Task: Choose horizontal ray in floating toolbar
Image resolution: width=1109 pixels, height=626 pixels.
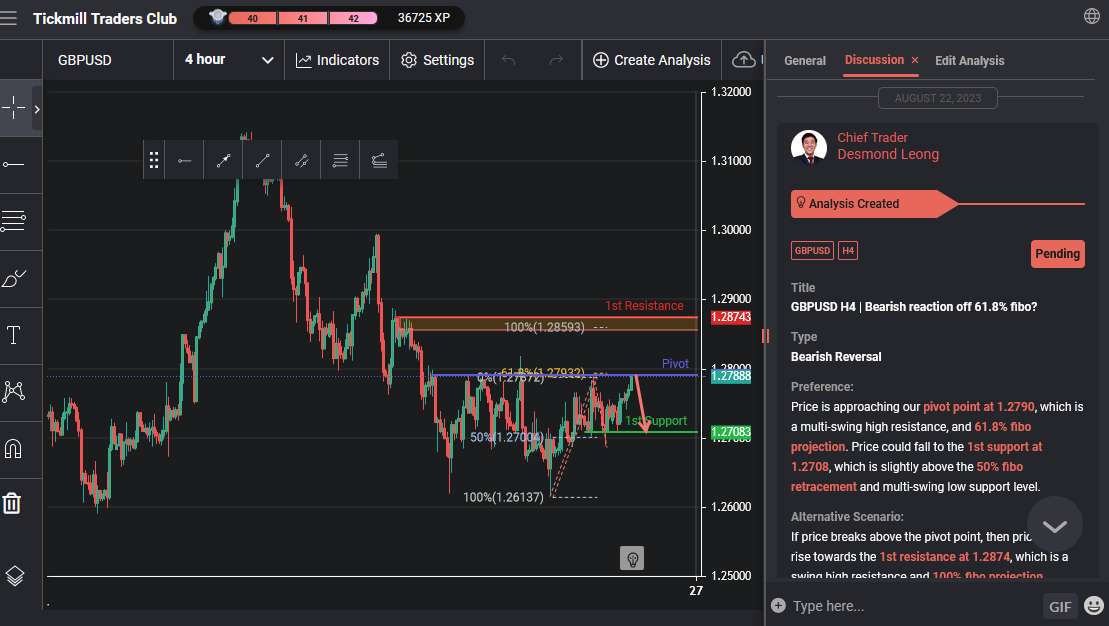Action: 184,161
